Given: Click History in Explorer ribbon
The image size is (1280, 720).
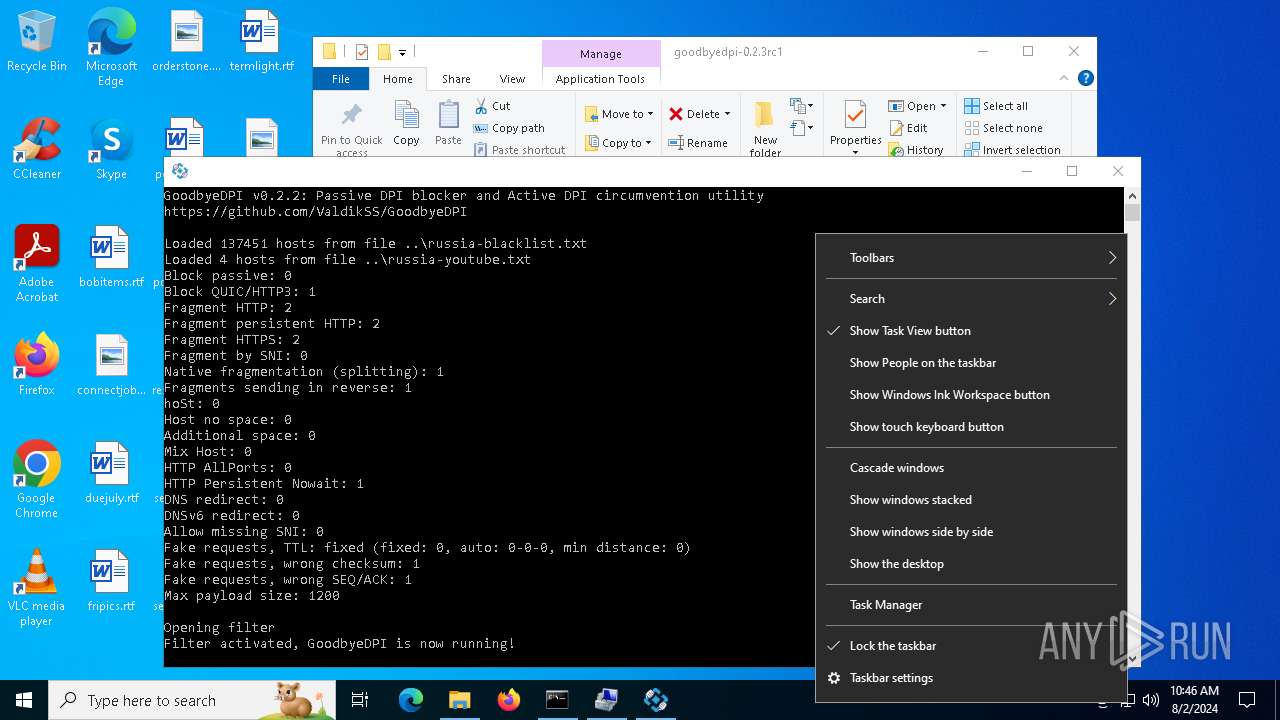Looking at the screenshot, I should tap(916, 150).
